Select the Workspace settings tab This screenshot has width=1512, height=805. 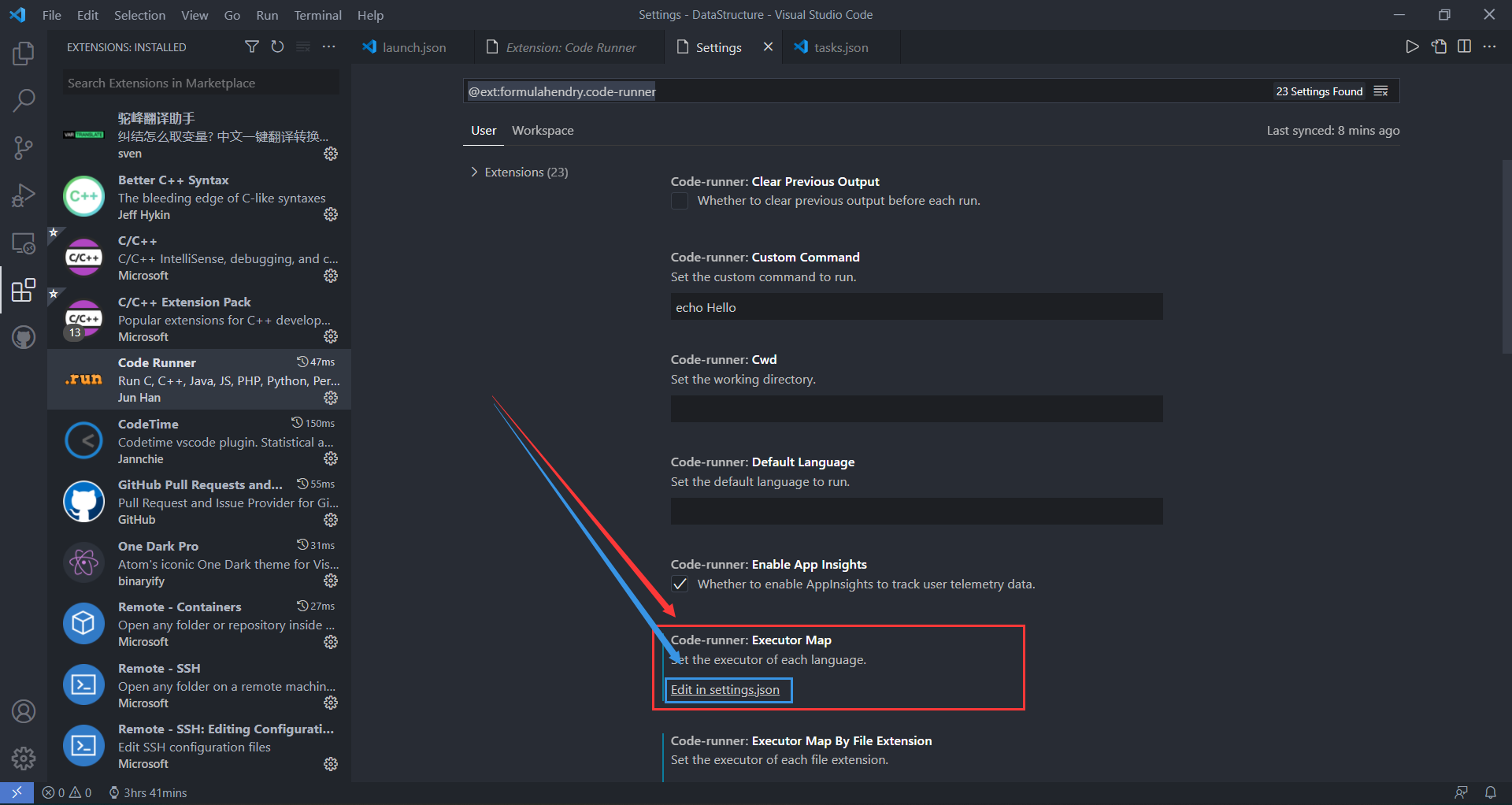click(543, 131)
